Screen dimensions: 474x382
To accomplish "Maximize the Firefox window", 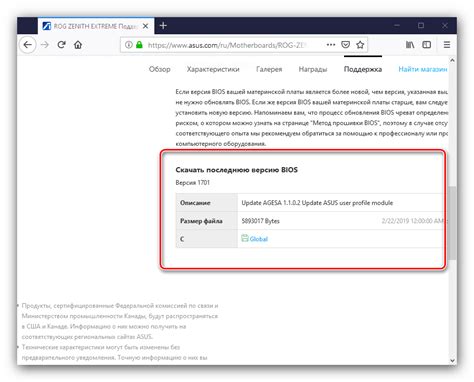I will 421,26.
